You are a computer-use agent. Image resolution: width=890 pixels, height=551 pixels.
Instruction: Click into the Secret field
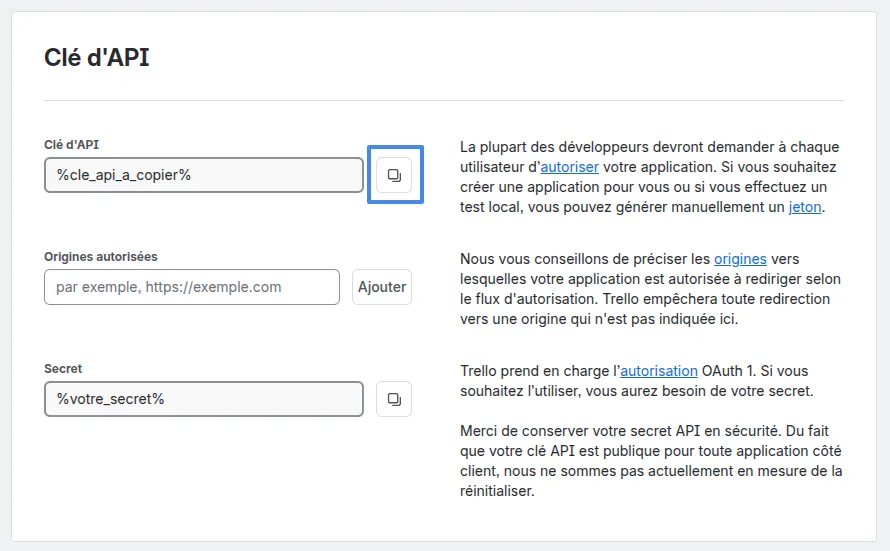[204, 399]
